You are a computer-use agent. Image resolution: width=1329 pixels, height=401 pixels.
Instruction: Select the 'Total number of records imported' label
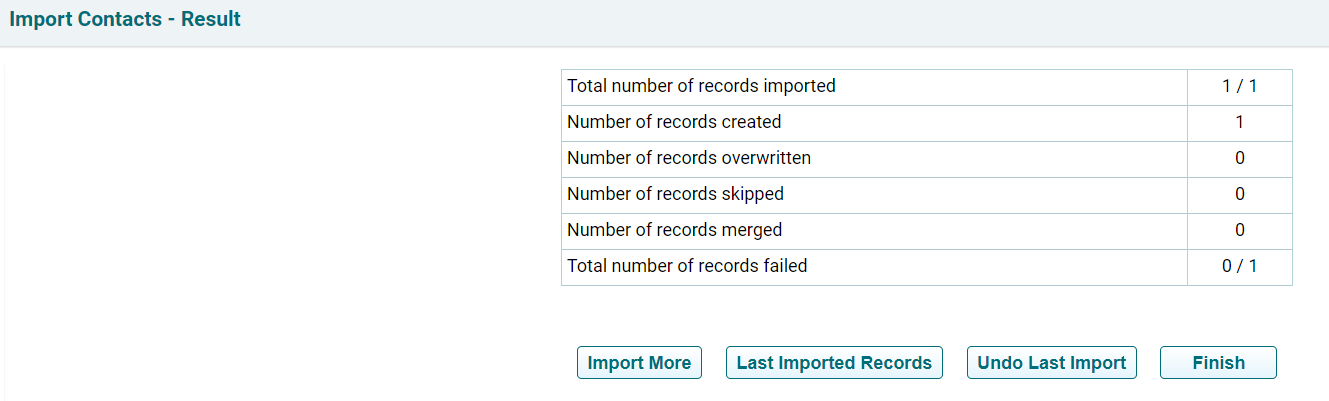pyautogui.click(x=701, y=86)
